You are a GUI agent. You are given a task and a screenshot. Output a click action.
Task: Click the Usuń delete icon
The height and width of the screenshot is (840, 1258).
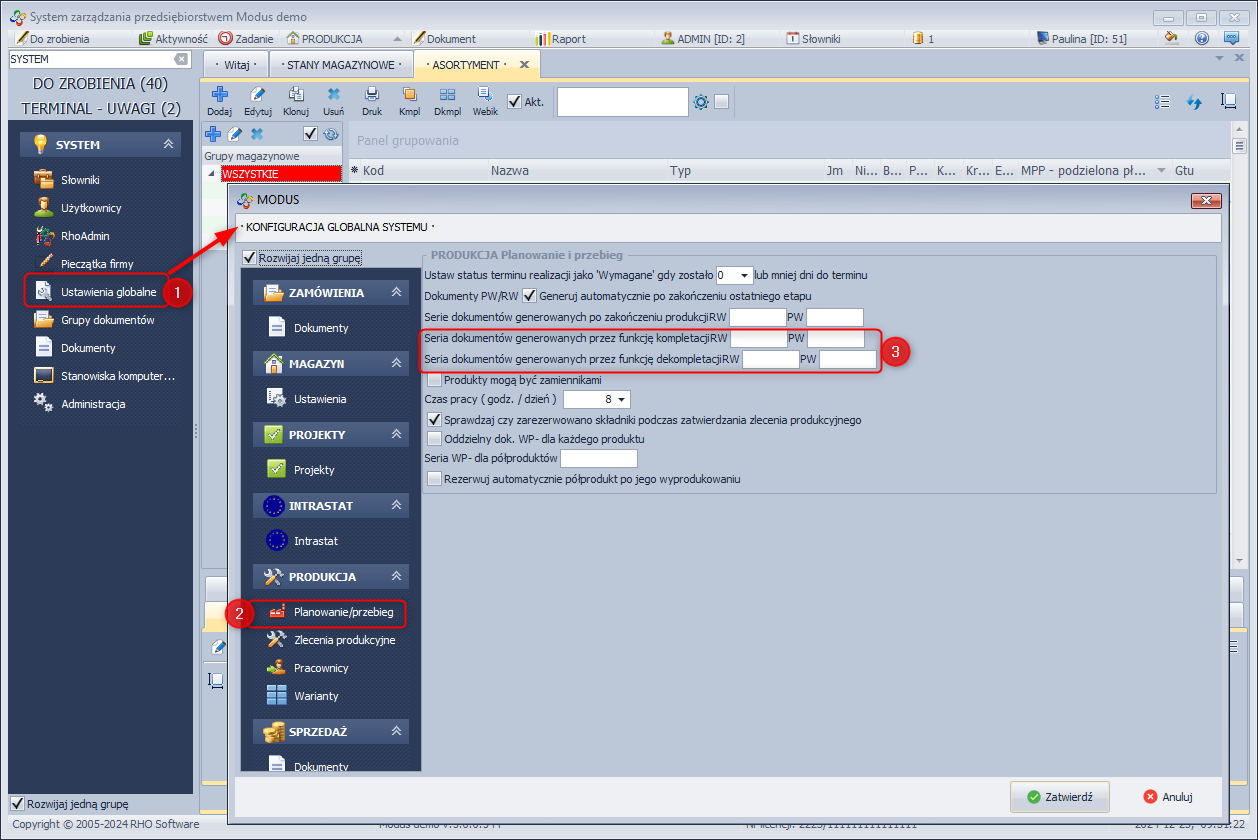point(334,96)
